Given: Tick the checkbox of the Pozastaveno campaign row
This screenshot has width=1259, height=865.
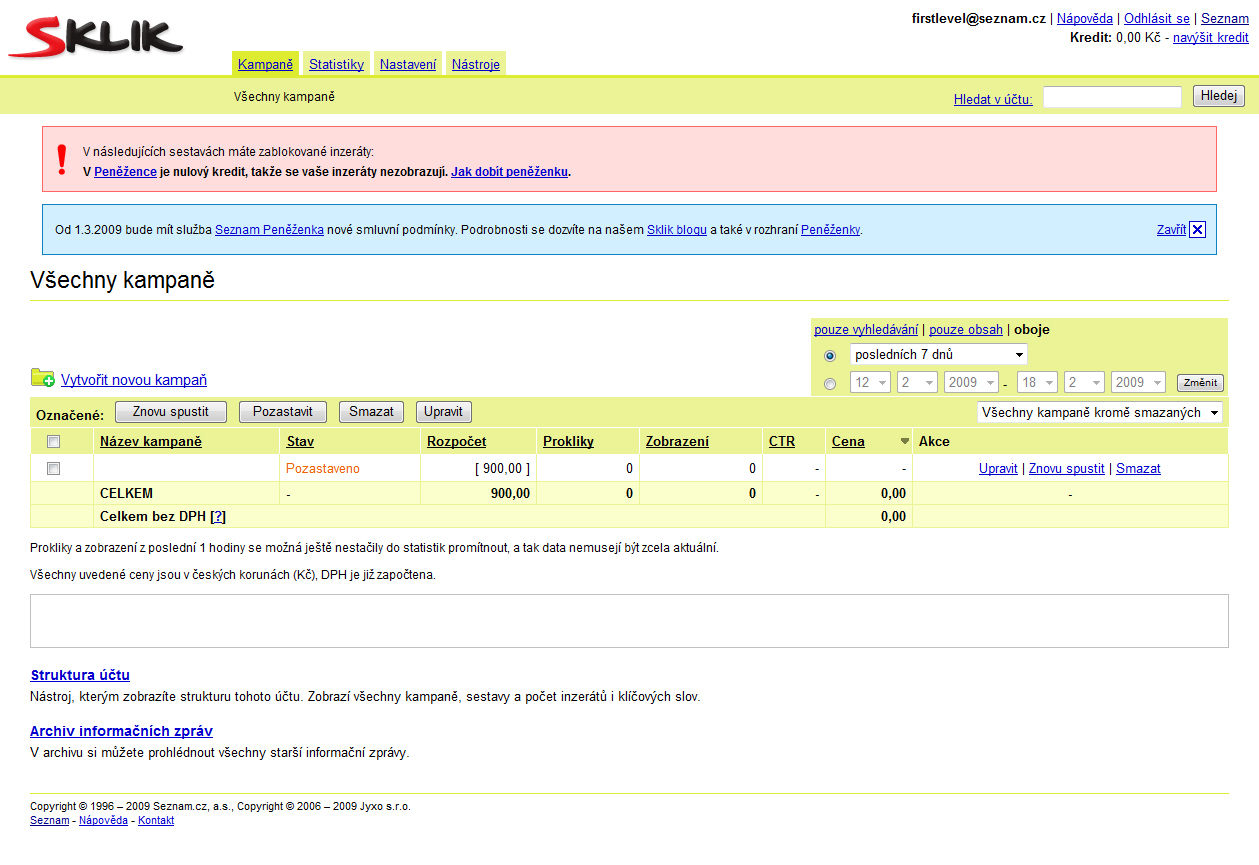Looking at the screenshot, I should click(x=54, y=468).
